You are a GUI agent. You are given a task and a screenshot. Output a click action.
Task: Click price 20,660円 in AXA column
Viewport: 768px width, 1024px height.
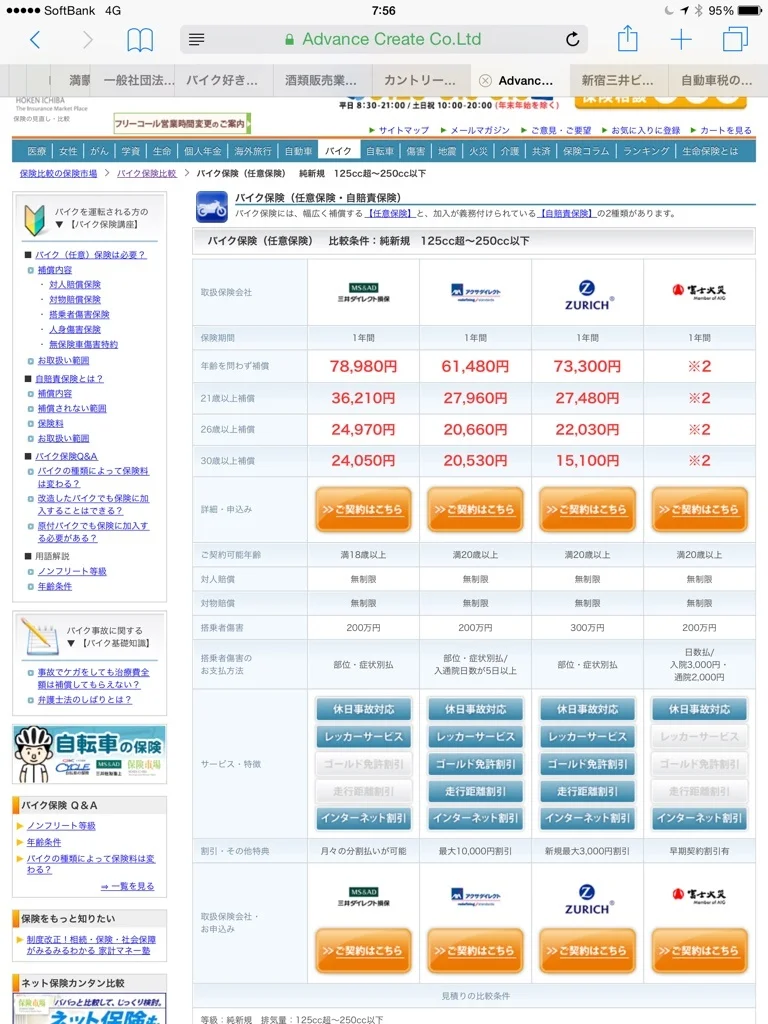click(475, 430)
